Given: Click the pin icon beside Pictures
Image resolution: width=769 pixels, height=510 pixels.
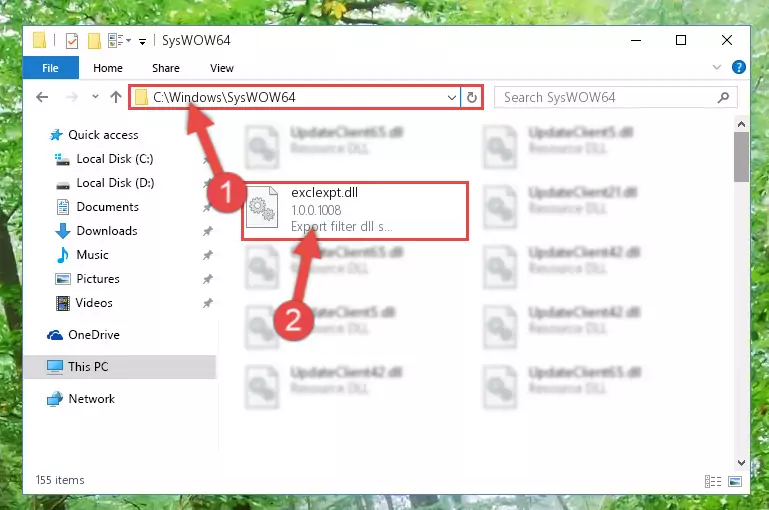Looking at the screenshot, I should 208,279.
